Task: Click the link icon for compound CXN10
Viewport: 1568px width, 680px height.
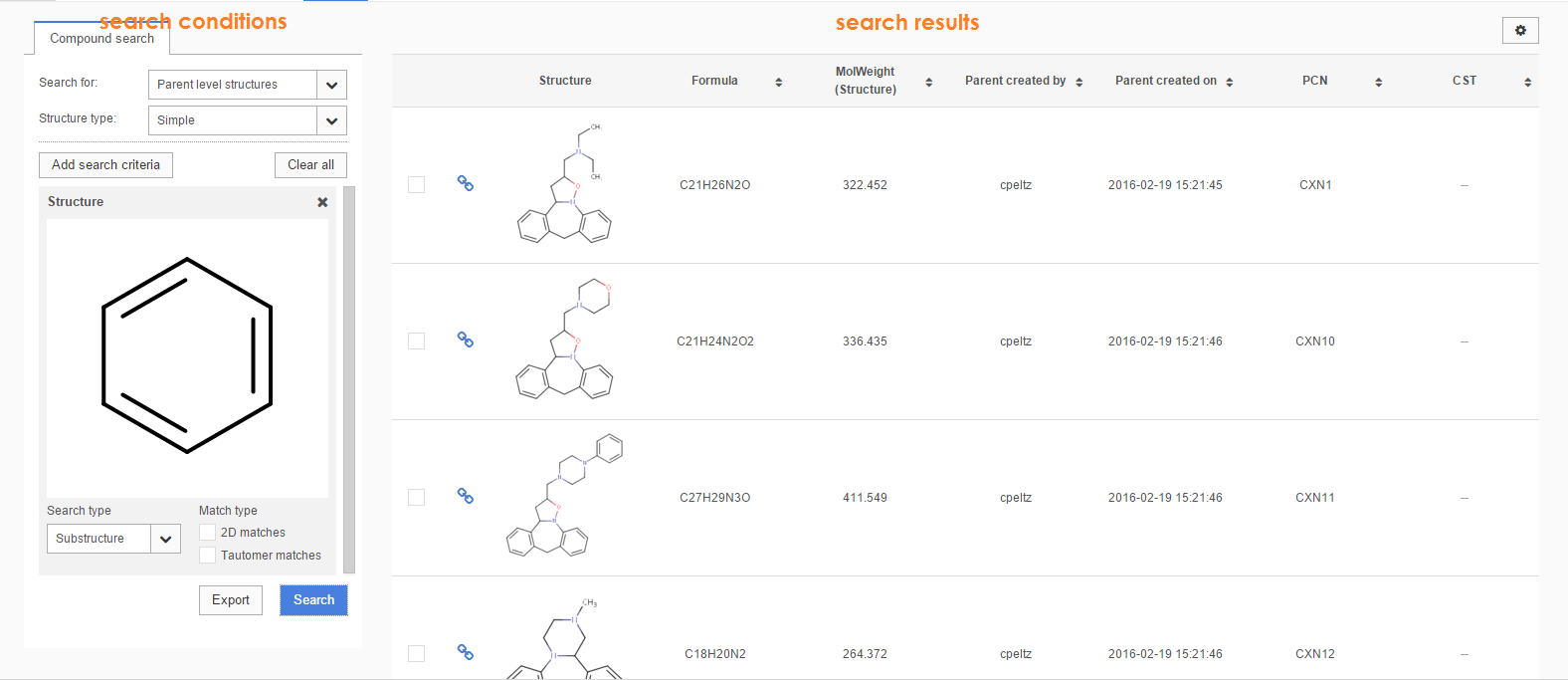Action: tap(465, 340)
